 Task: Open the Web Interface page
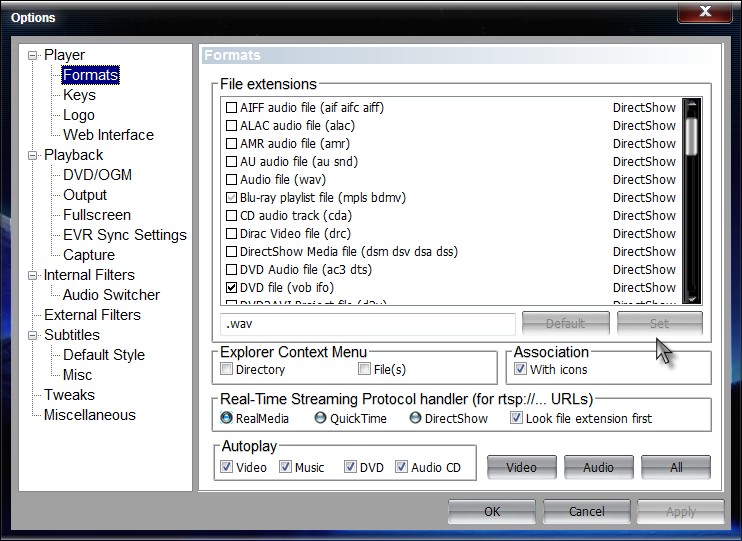(x=108, y=135)
